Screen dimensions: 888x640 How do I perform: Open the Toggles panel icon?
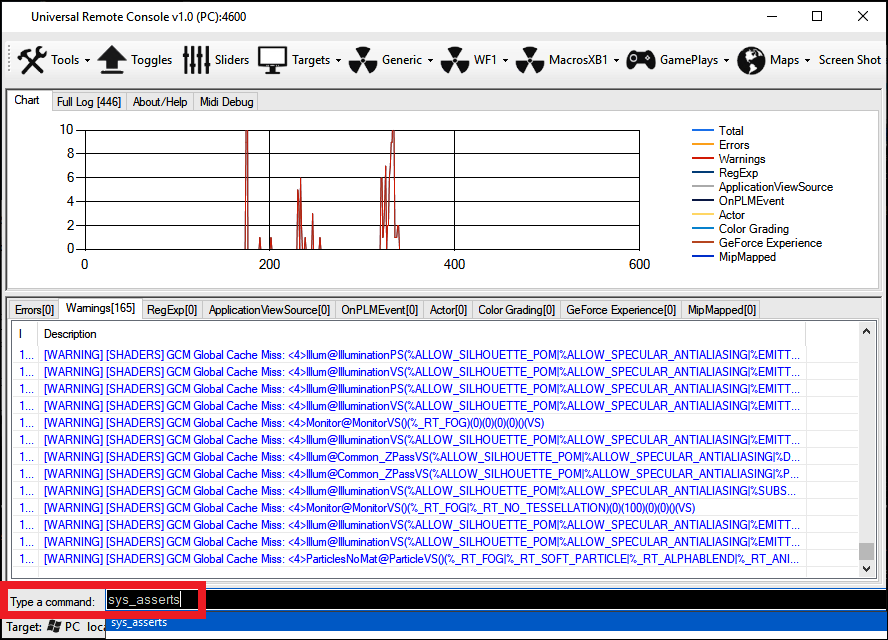tap(110, 59)
